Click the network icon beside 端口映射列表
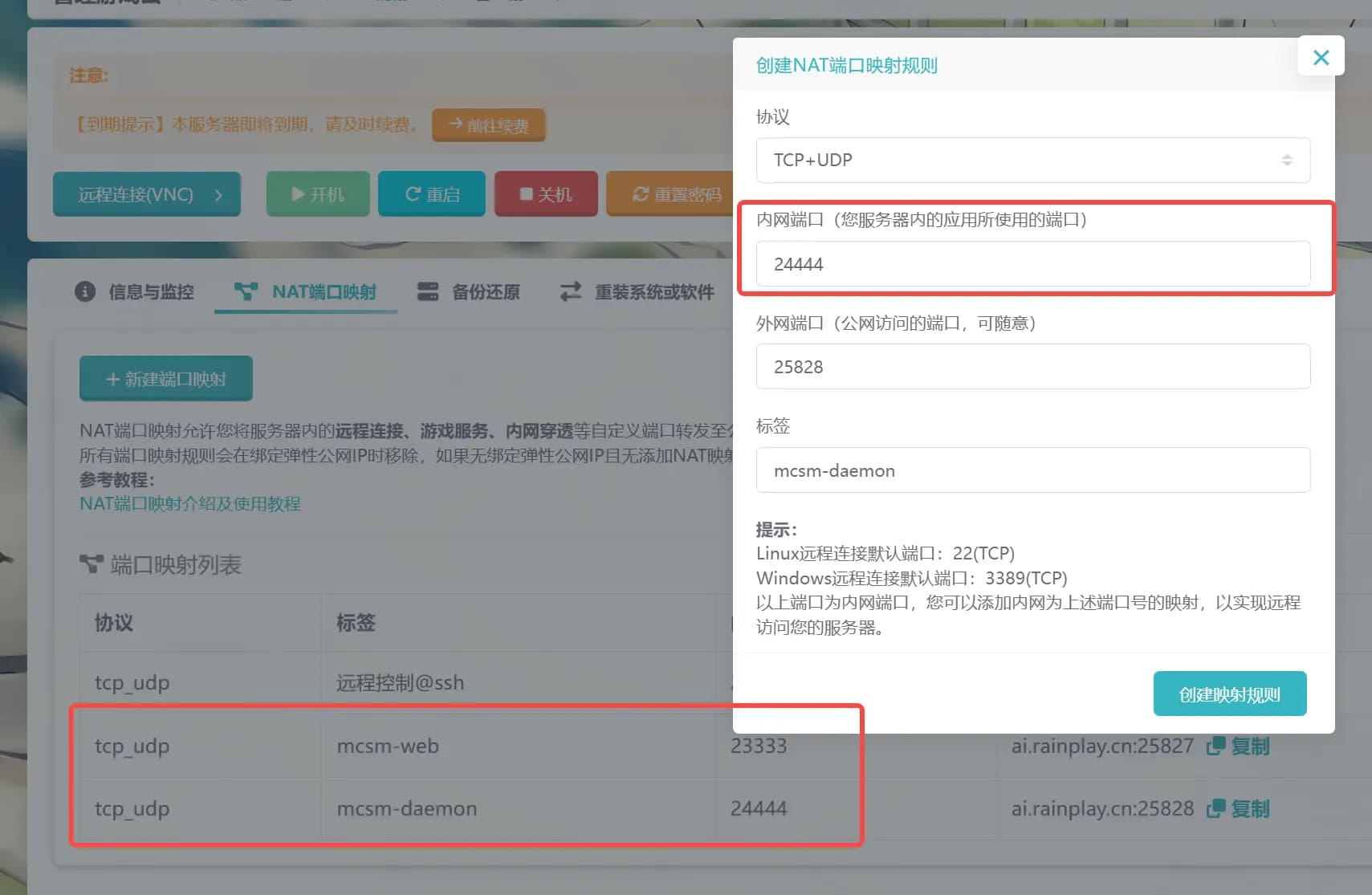1372x895 pixels. [x=92, y=564]
